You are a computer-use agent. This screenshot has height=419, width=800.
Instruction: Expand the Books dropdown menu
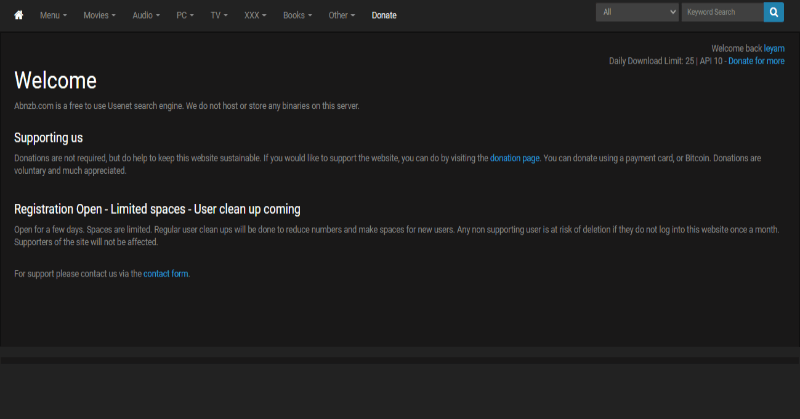[297, 16]
